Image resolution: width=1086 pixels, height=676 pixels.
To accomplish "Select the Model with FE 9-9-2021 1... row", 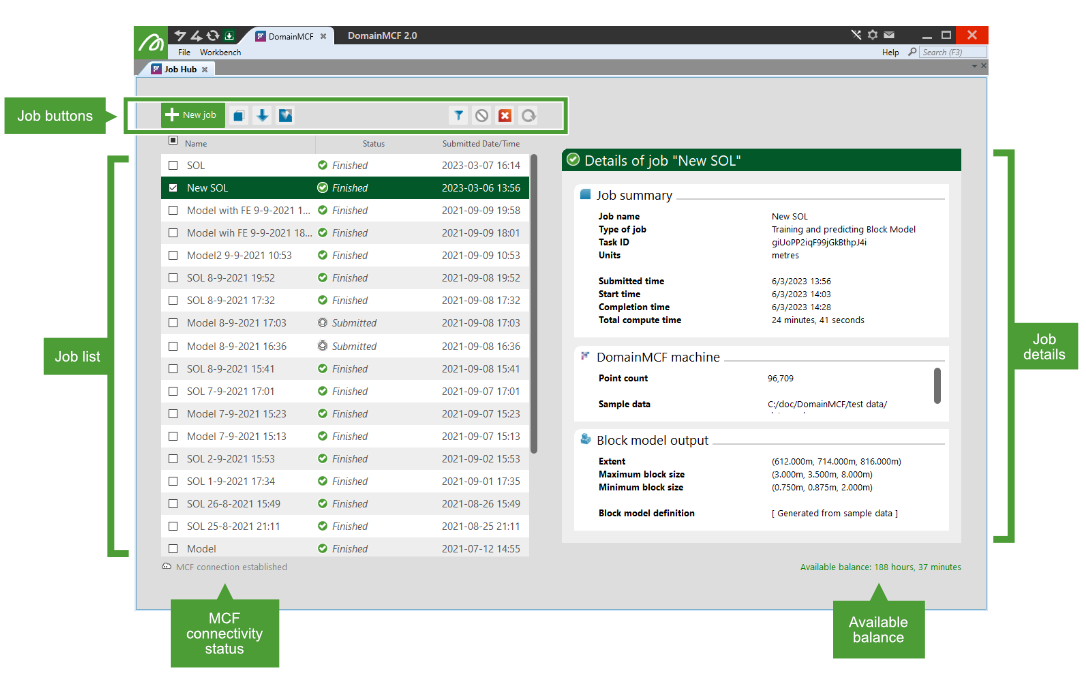I will click(345, 211).
